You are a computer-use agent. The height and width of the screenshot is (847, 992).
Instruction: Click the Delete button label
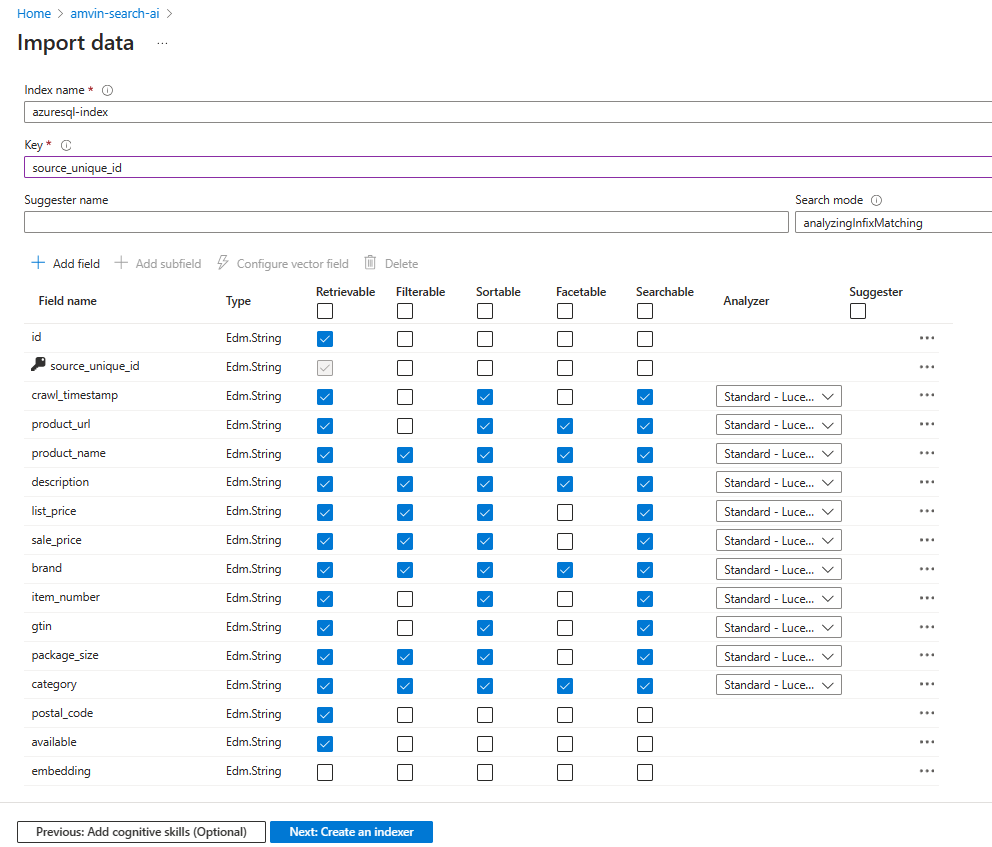[x=401, y=264]
